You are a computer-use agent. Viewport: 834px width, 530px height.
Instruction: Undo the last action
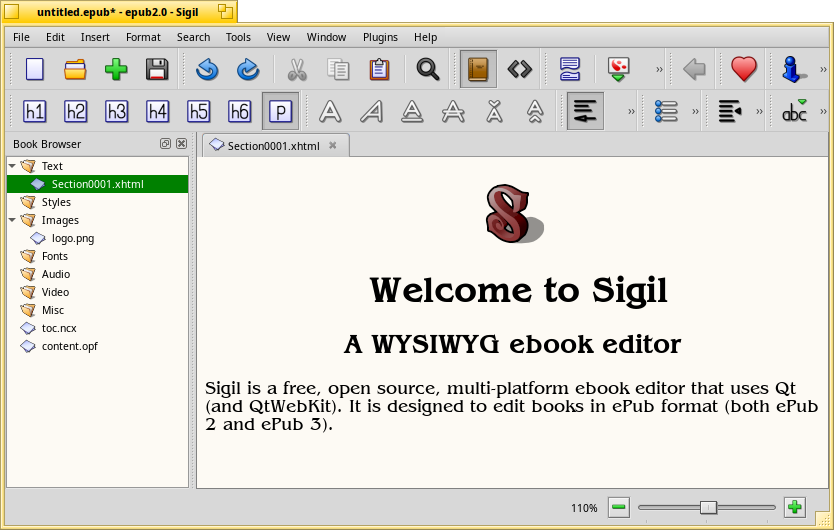pos(207,69)
